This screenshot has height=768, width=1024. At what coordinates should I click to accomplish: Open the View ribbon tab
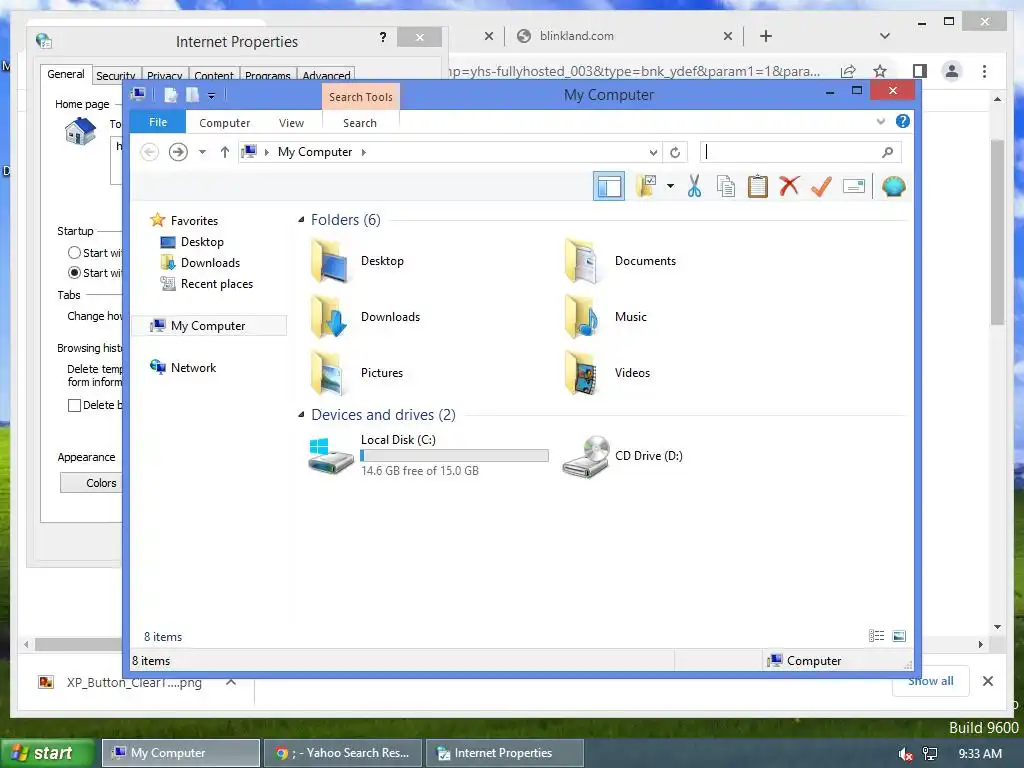coord(291,123)
